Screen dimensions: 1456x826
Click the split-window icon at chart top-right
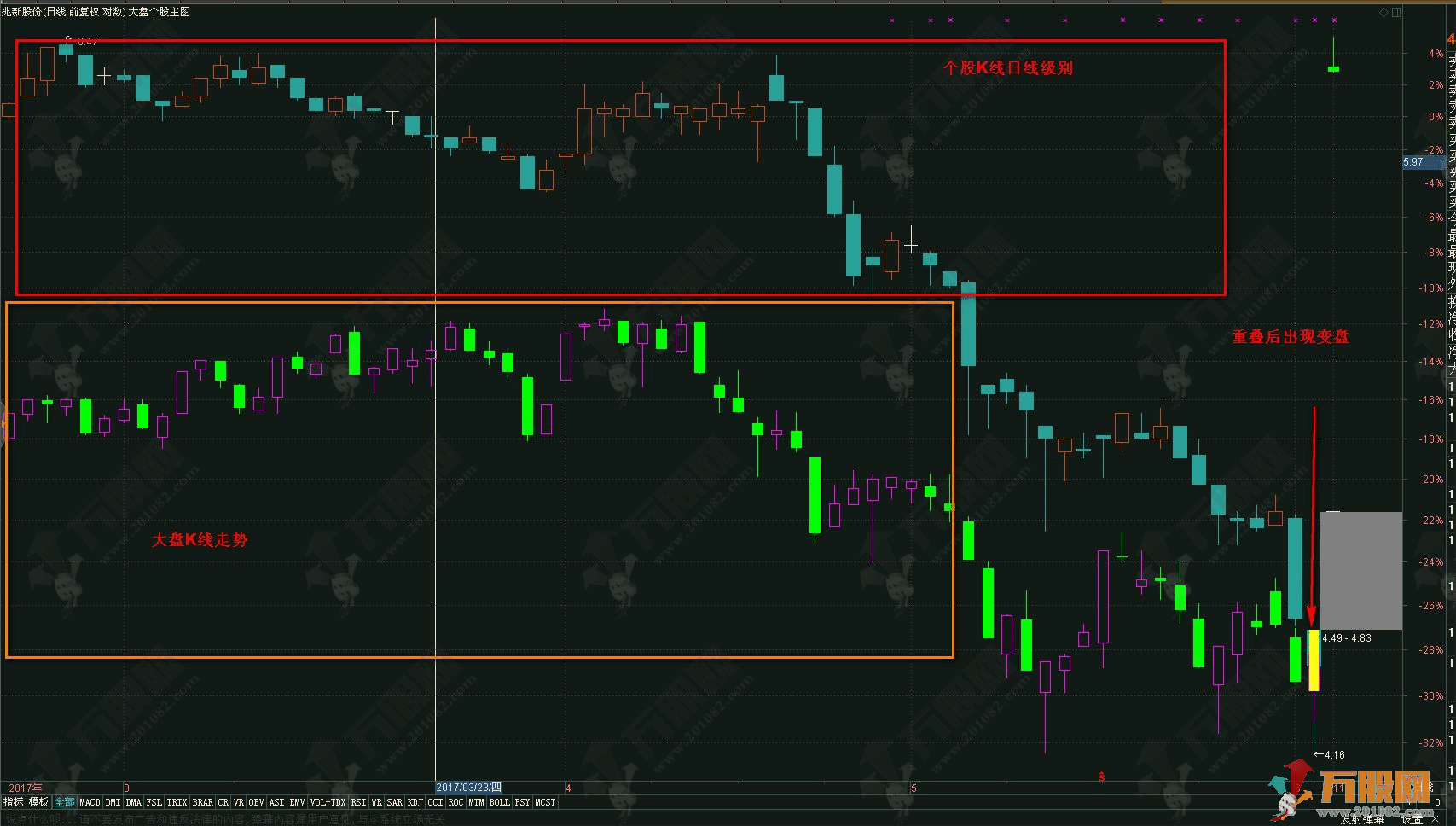click(x=1396, y=12)
